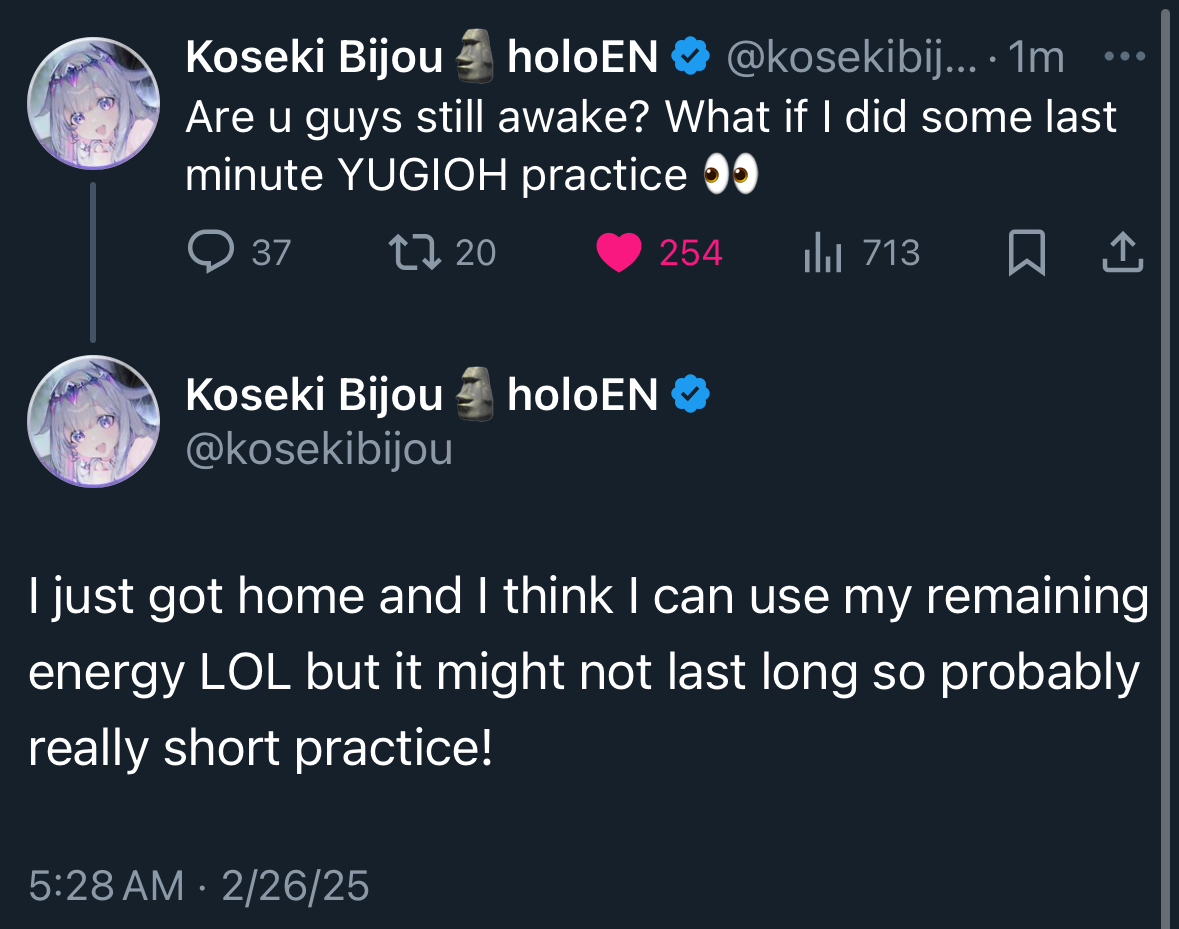Tap the 254 likes count

click(x=690, y=252)
